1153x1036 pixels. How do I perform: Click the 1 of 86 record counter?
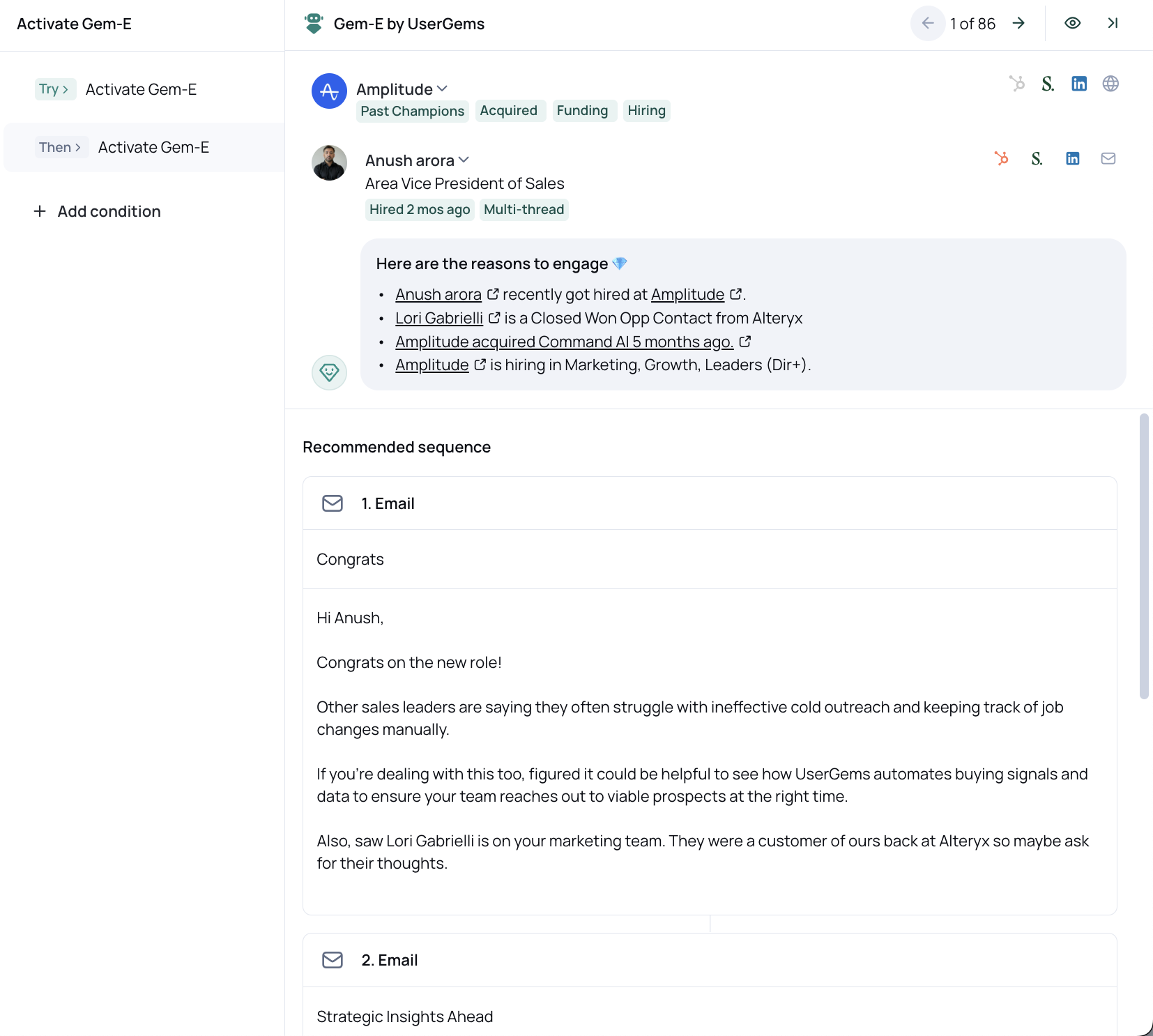(x=972, y=24)
